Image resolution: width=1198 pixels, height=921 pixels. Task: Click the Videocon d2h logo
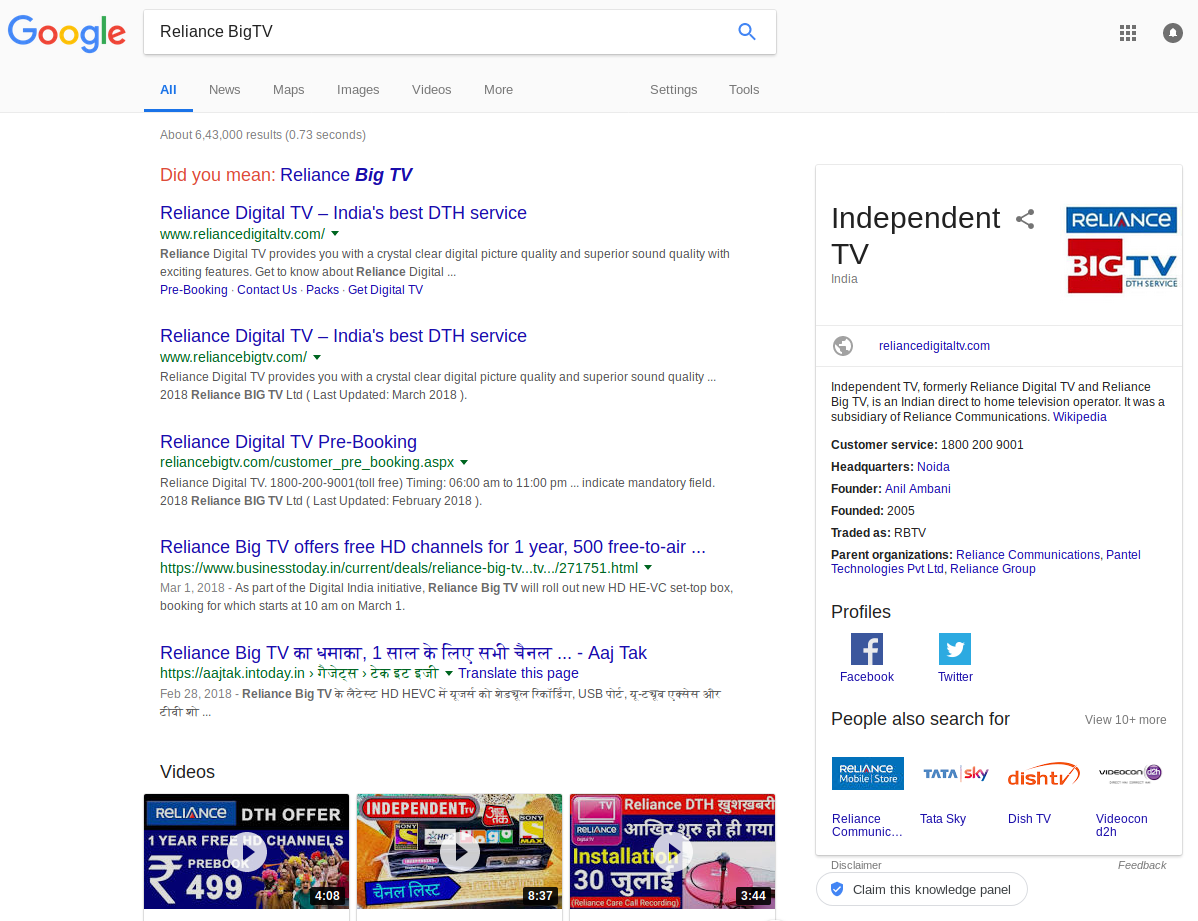coord(1131,773)
